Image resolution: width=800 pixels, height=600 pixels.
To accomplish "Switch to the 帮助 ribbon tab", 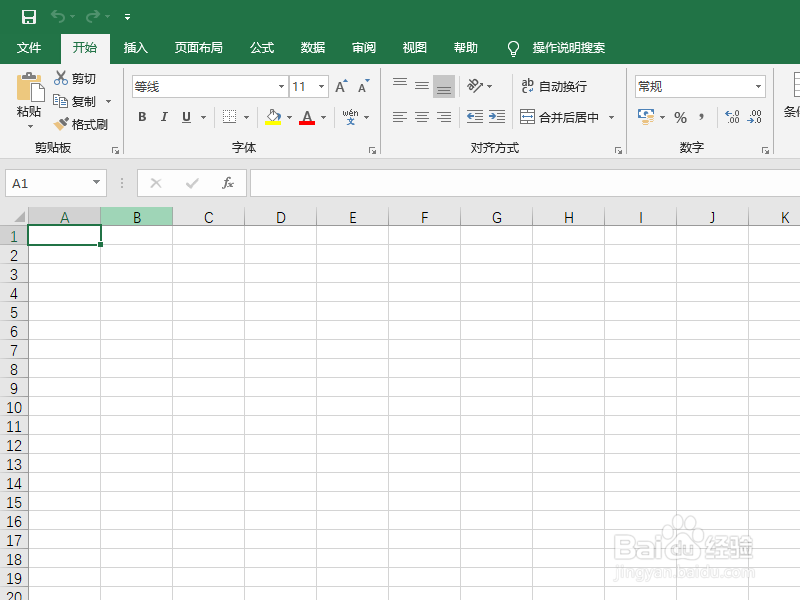I will [x=466, y=48].
